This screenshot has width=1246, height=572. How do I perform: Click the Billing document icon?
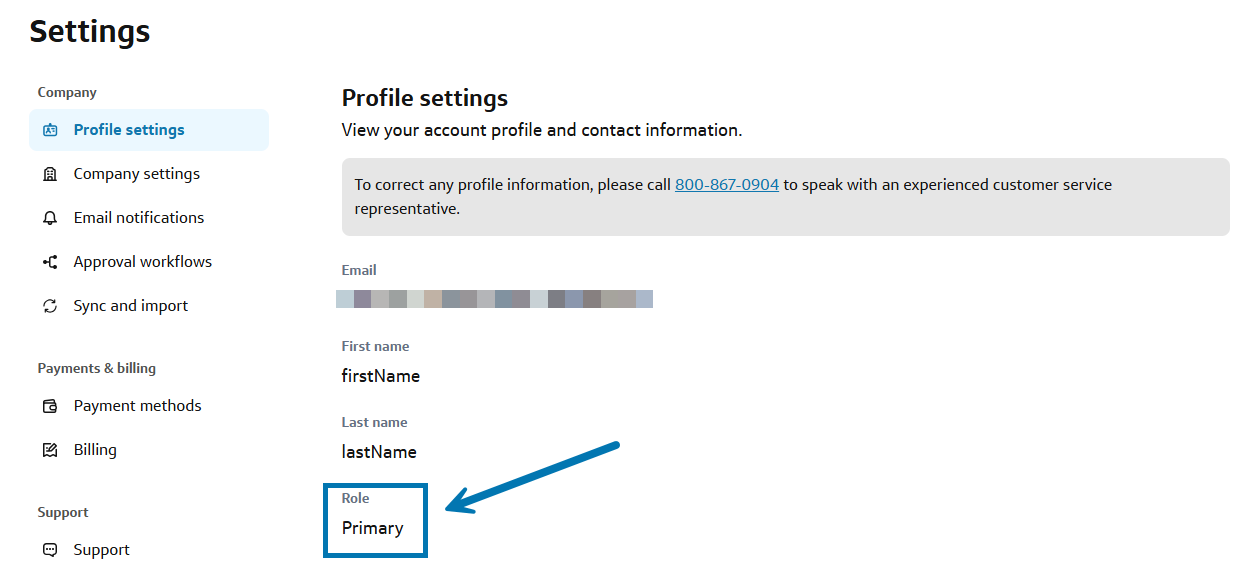coord(50,450)
